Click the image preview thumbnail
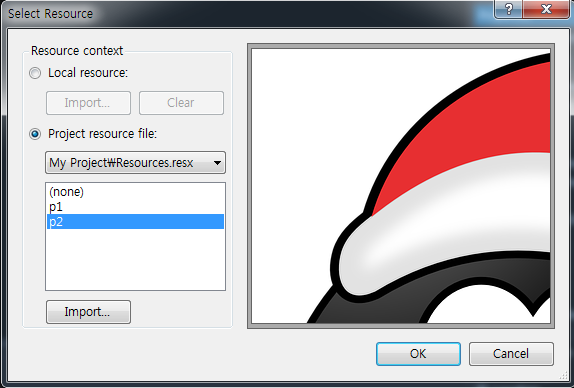Image resolution: width=574 pixels, height=388 pixels. tap(401, 186)
